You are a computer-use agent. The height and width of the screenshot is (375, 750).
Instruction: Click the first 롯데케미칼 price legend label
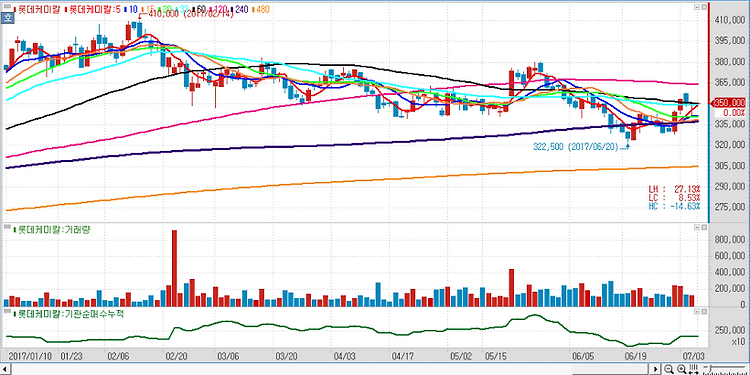[37, 9]
